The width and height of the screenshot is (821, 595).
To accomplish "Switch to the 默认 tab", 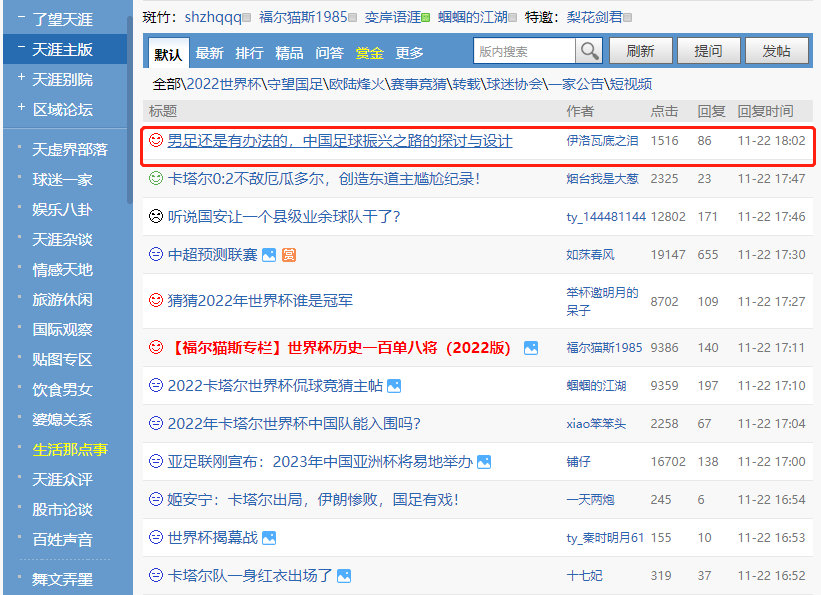I will pos(168,53).
